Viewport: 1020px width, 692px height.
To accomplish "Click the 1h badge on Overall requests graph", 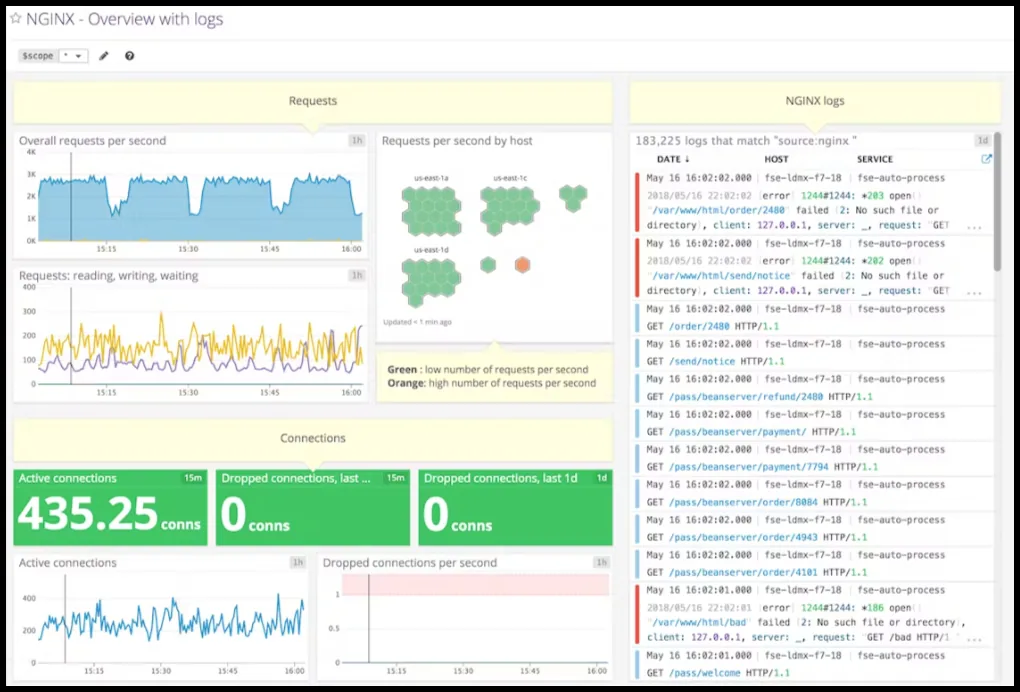I will point(356,140).
